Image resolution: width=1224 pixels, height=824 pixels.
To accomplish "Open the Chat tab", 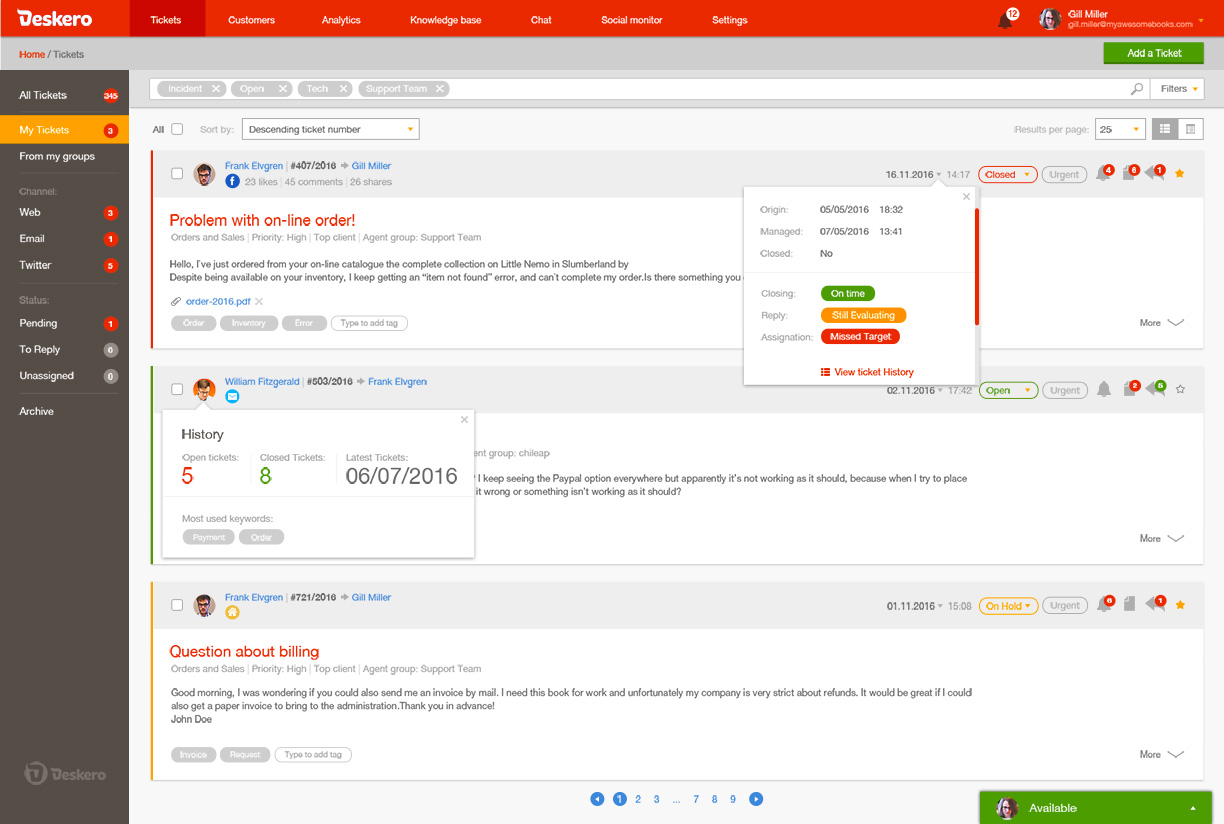I will click(541, 20).
